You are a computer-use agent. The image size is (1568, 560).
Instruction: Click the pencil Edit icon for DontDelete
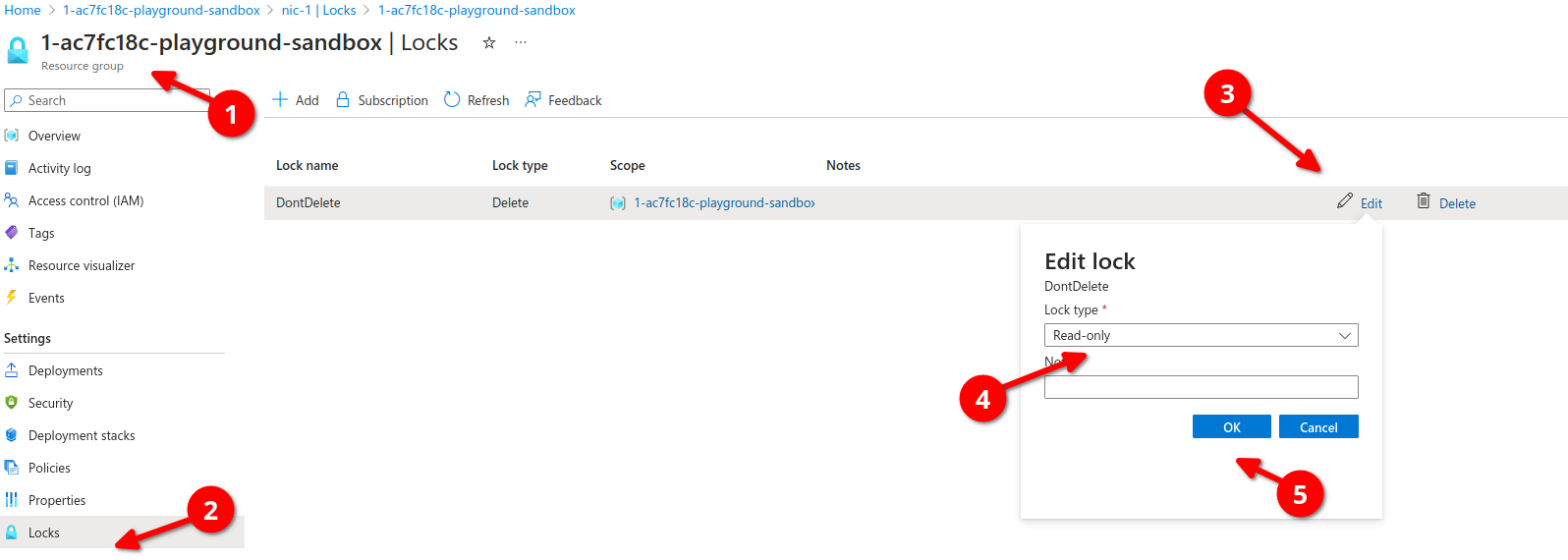coord(1345,201)
